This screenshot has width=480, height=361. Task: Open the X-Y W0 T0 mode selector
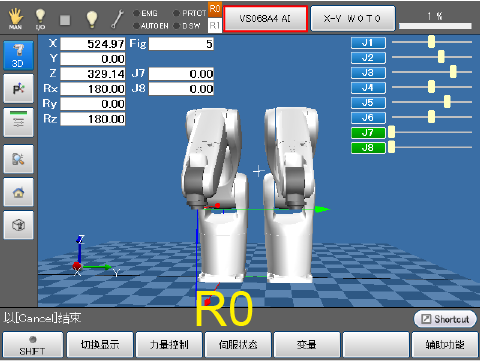pos(353,19)
